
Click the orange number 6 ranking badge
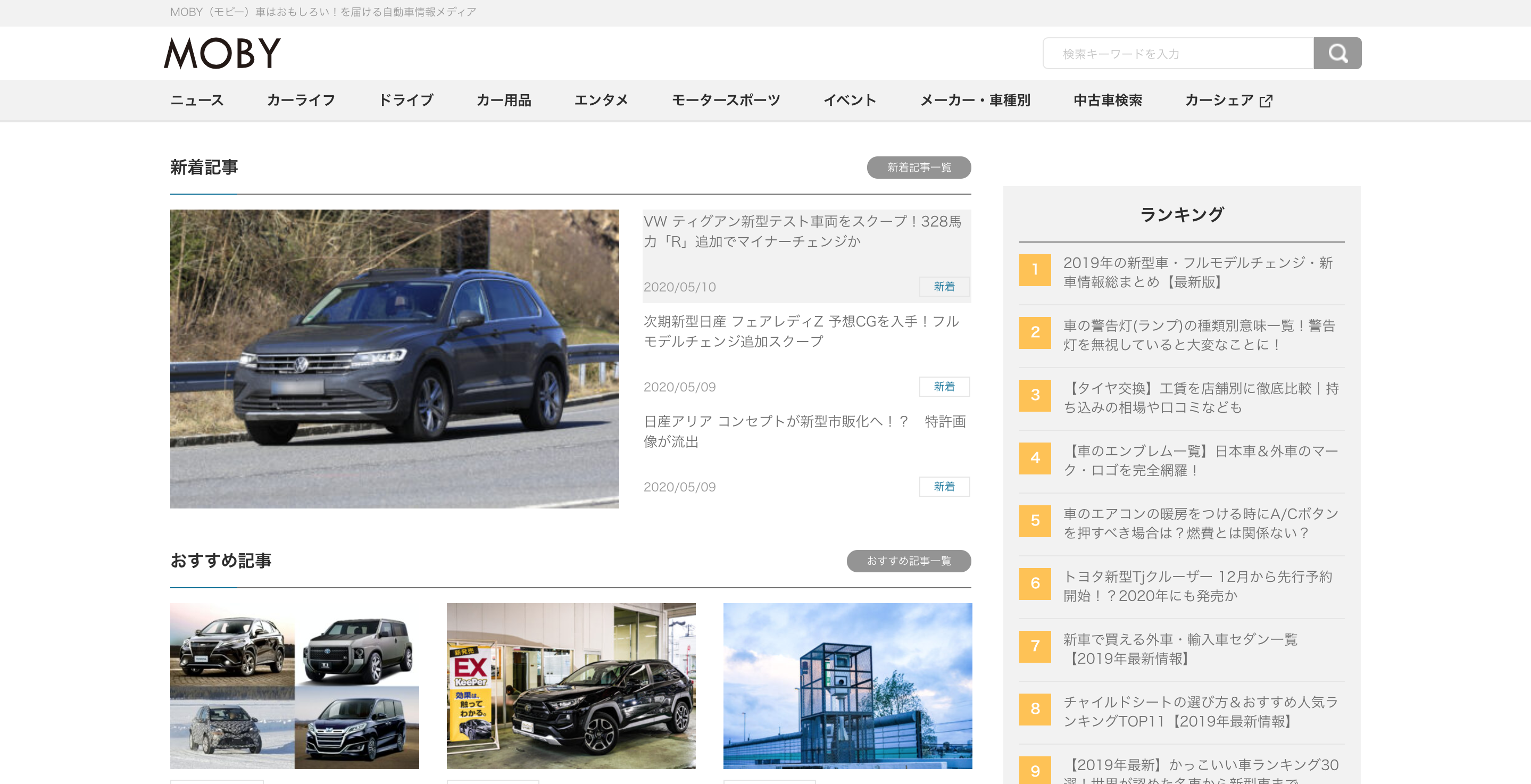(x=1035, y=583)
